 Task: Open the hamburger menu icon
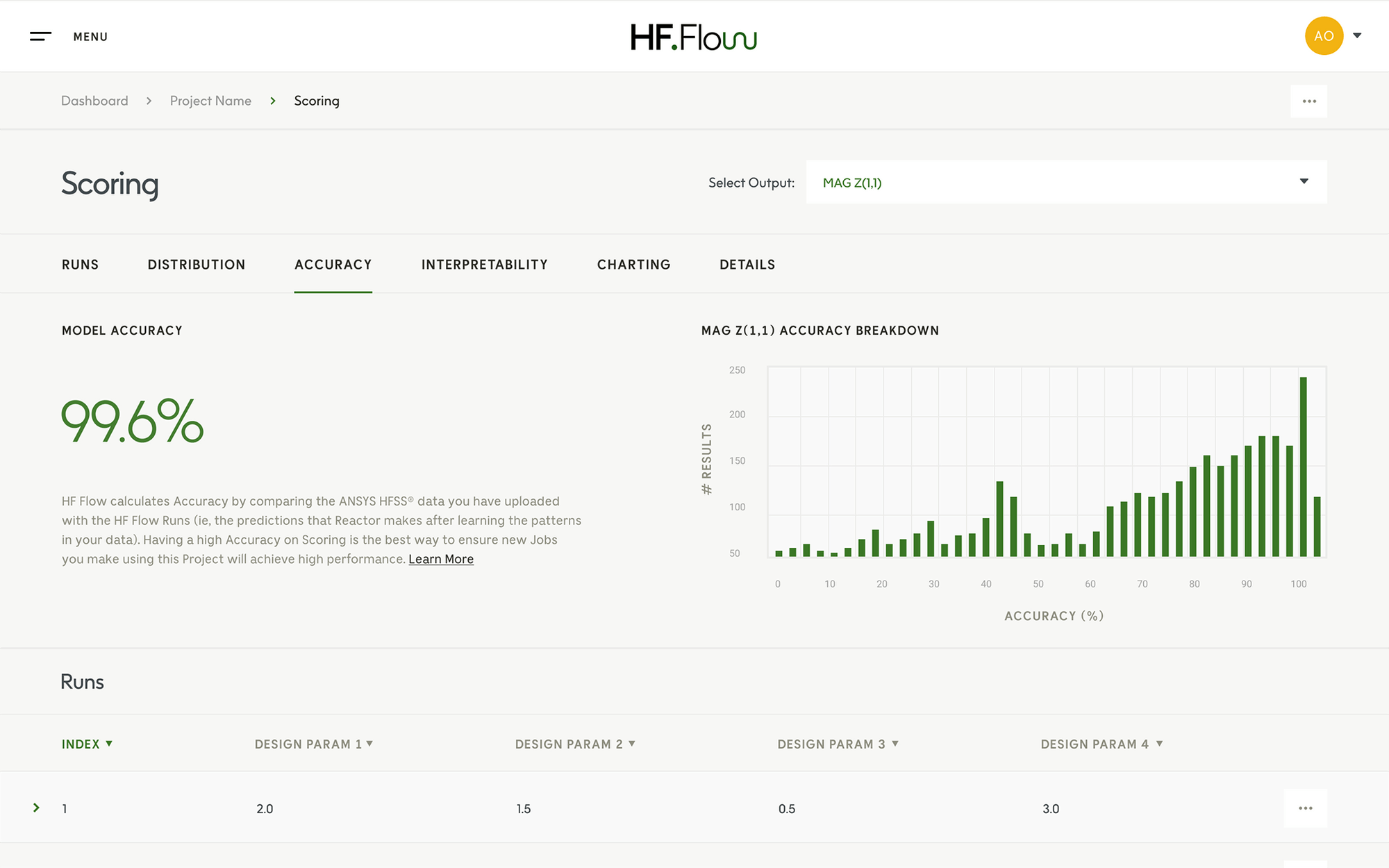pyautogui.click(x=40, y=36)
